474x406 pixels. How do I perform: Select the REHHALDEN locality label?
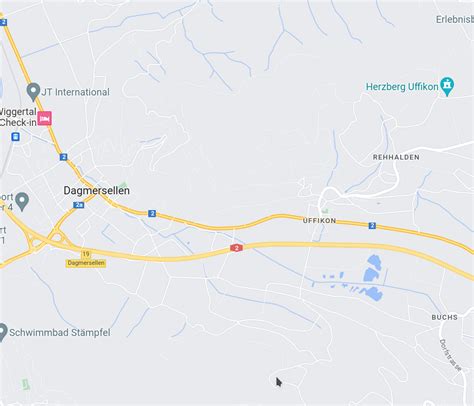[x=396, y=157]
